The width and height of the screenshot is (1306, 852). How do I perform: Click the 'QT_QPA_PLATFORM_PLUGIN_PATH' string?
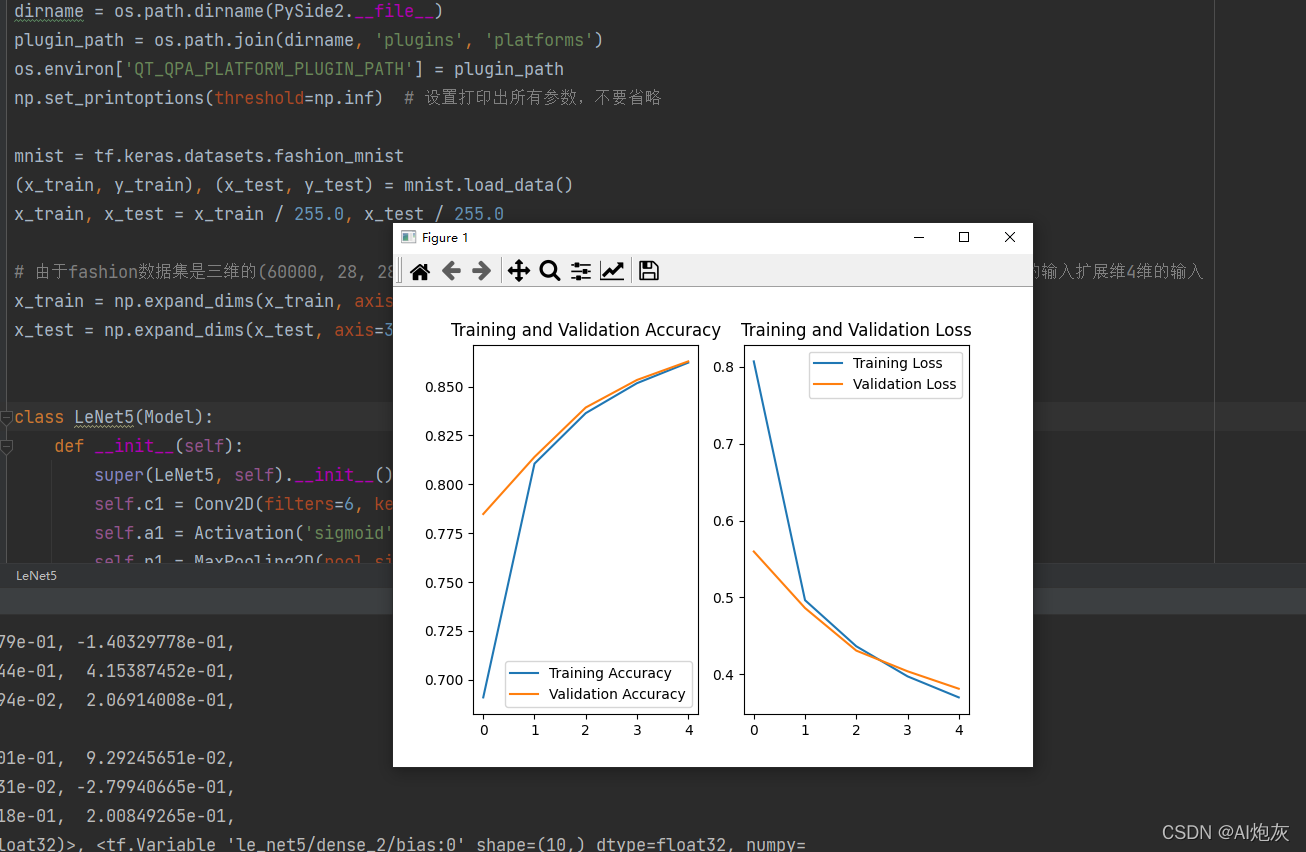click(x=268, y=69)
